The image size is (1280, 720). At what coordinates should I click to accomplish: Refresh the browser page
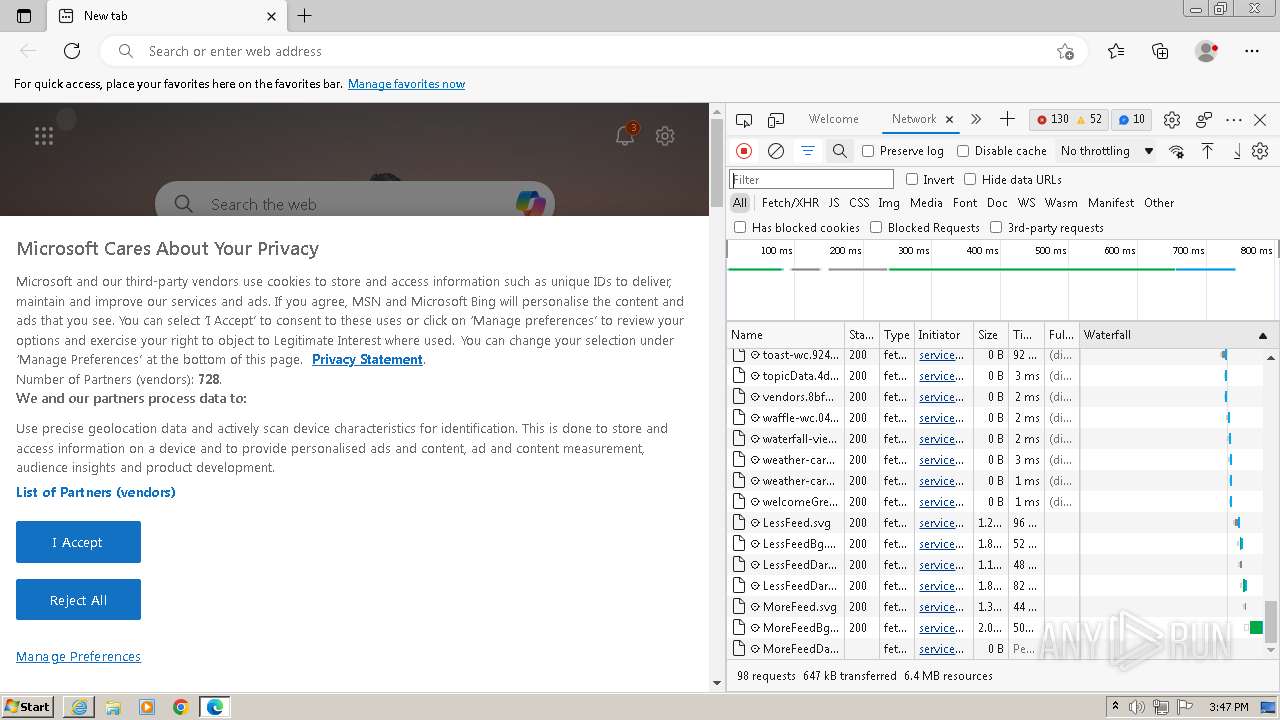click(72, 51)
